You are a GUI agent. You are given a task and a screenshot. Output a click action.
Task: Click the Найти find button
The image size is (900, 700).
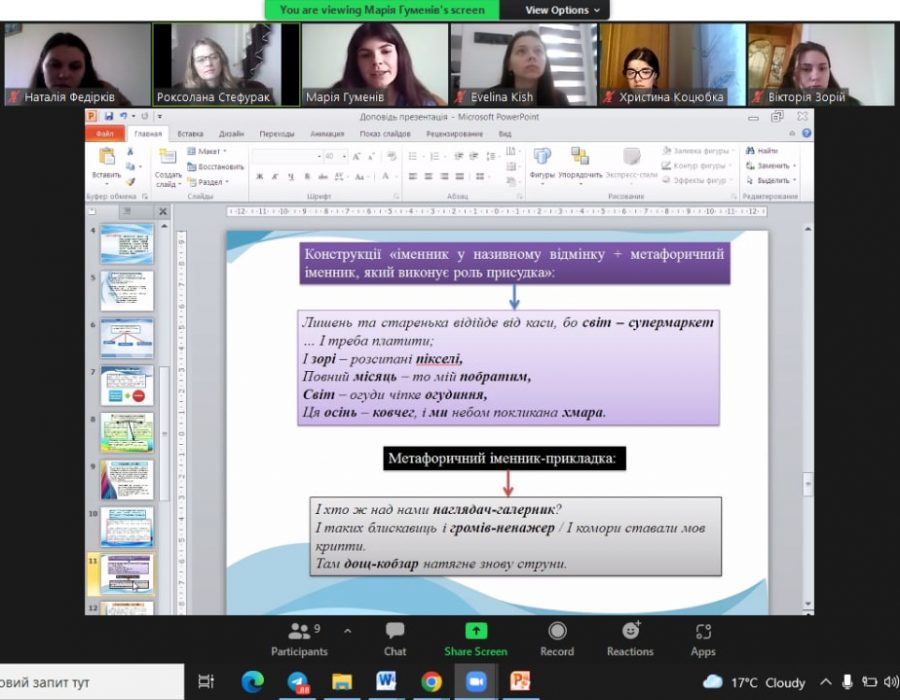click(x=768, y=151)
